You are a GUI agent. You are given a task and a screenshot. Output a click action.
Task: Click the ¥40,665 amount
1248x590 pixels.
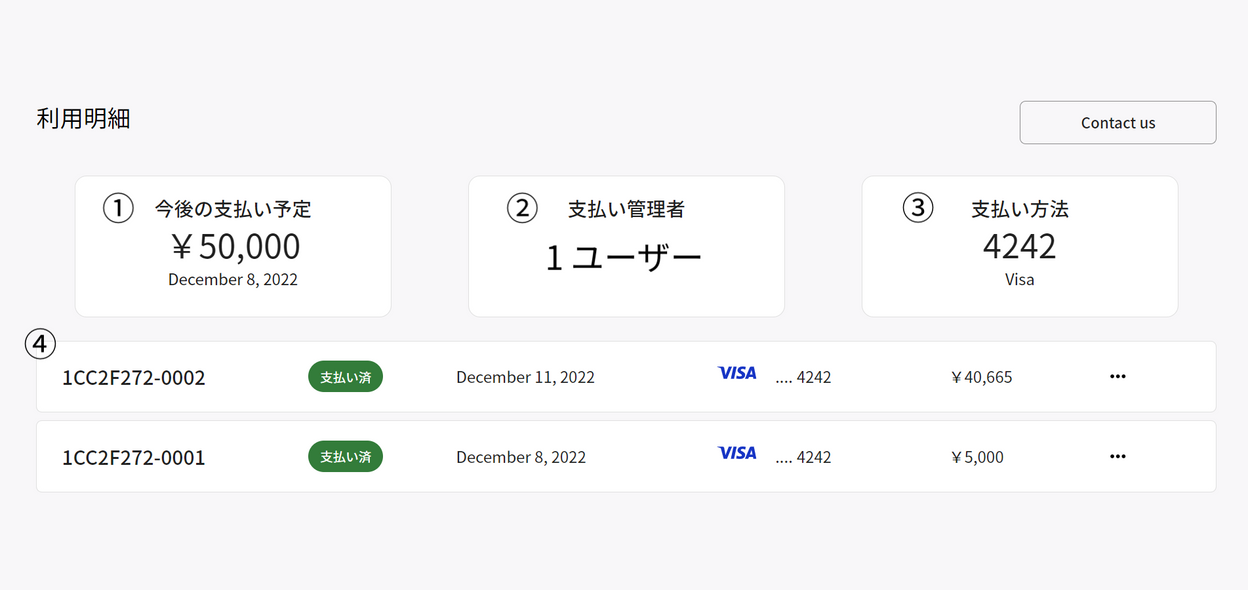coord(982,377)
